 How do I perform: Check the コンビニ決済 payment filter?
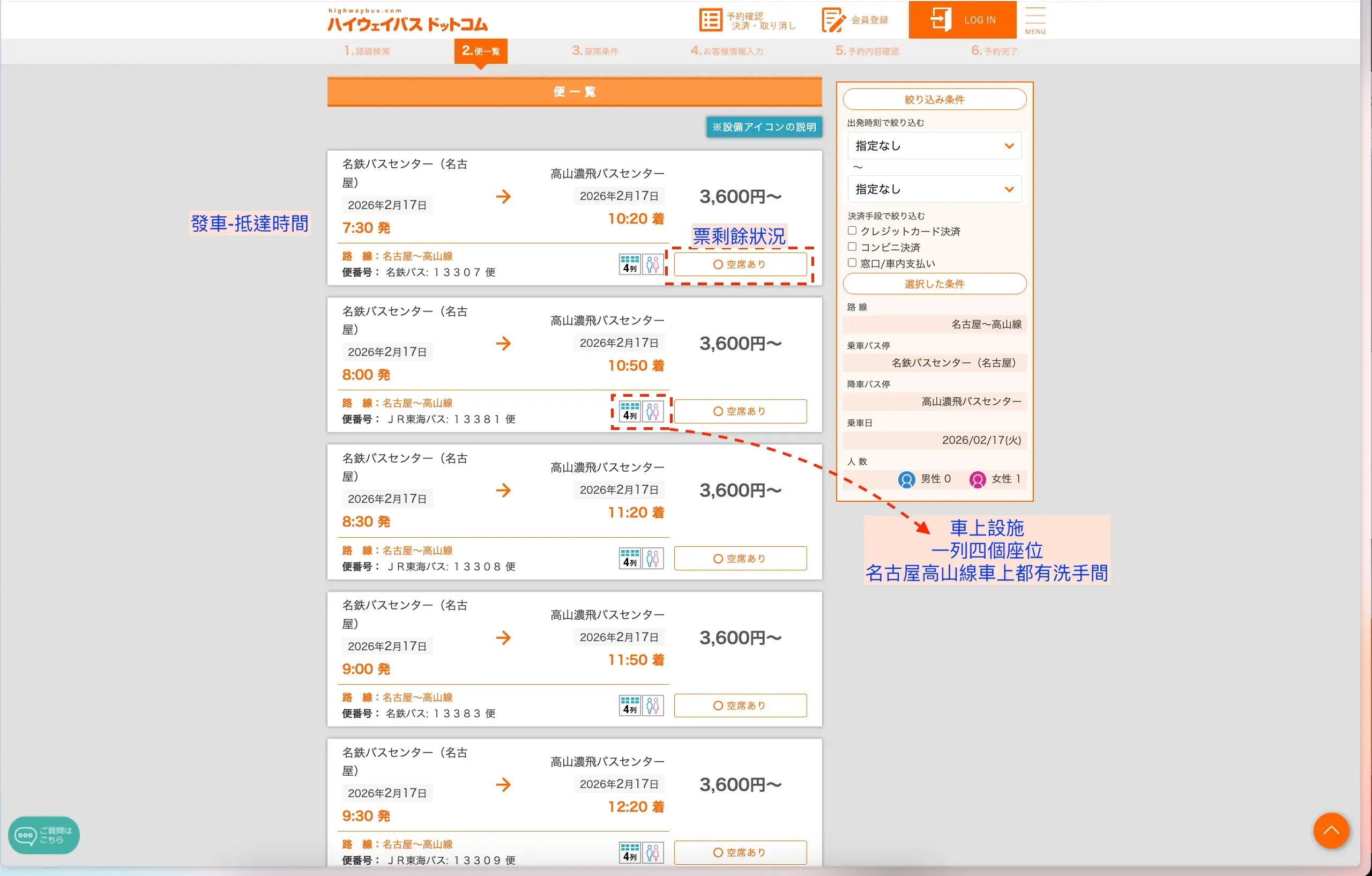click(x=852, y=247)
